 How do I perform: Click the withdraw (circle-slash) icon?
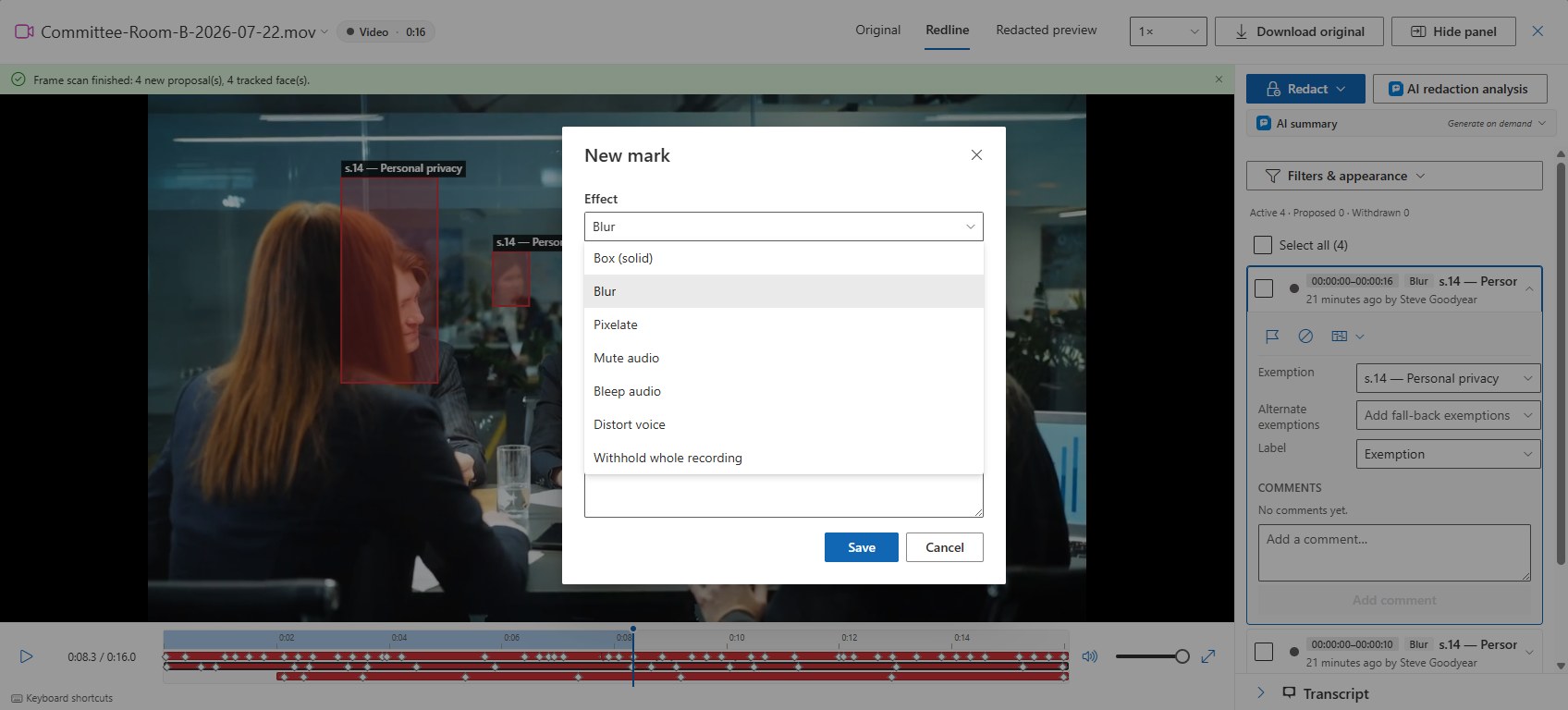click(x=1305, y=337)
